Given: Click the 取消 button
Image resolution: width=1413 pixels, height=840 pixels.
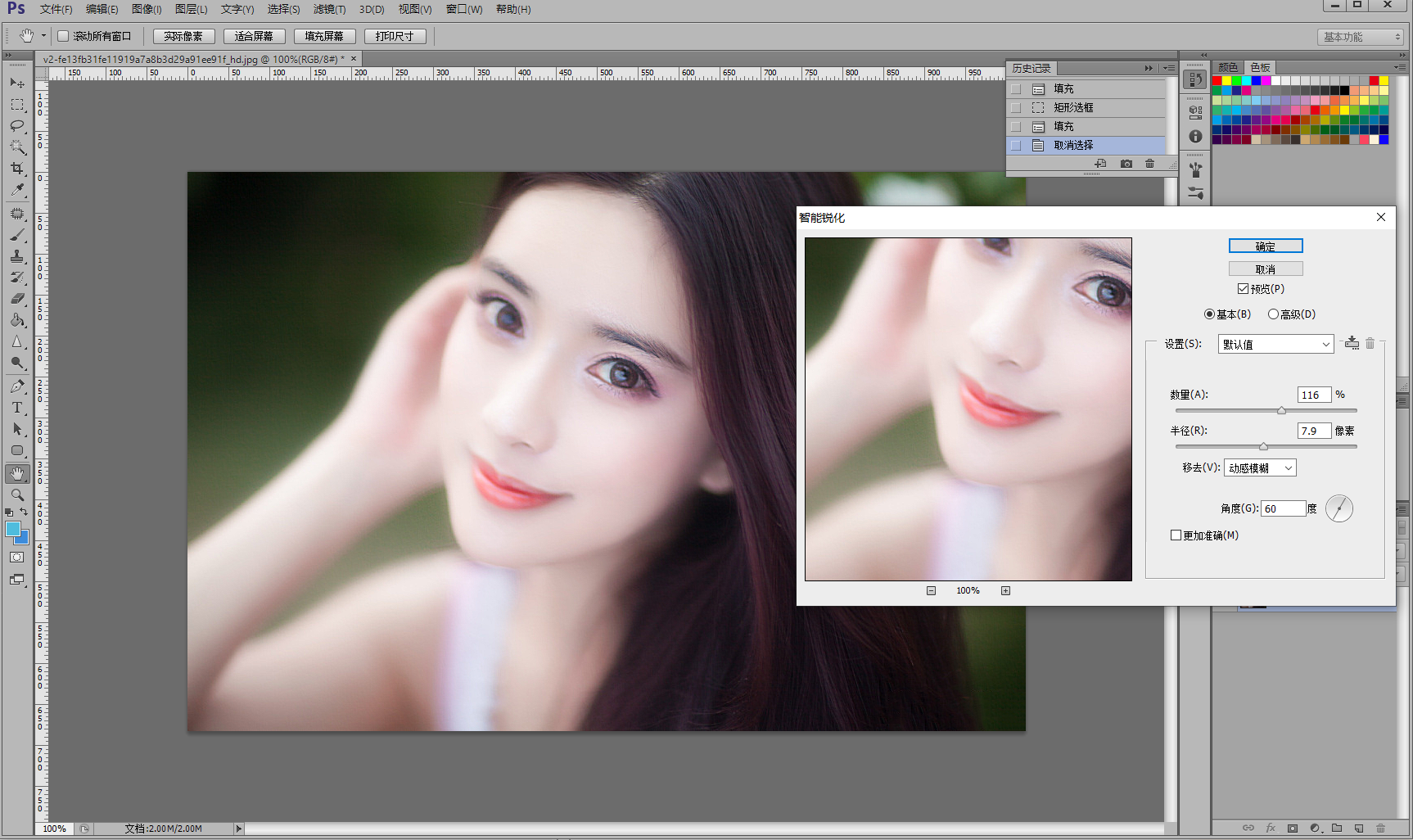Looking at the screenshot, I should (x=1266, y=269).
